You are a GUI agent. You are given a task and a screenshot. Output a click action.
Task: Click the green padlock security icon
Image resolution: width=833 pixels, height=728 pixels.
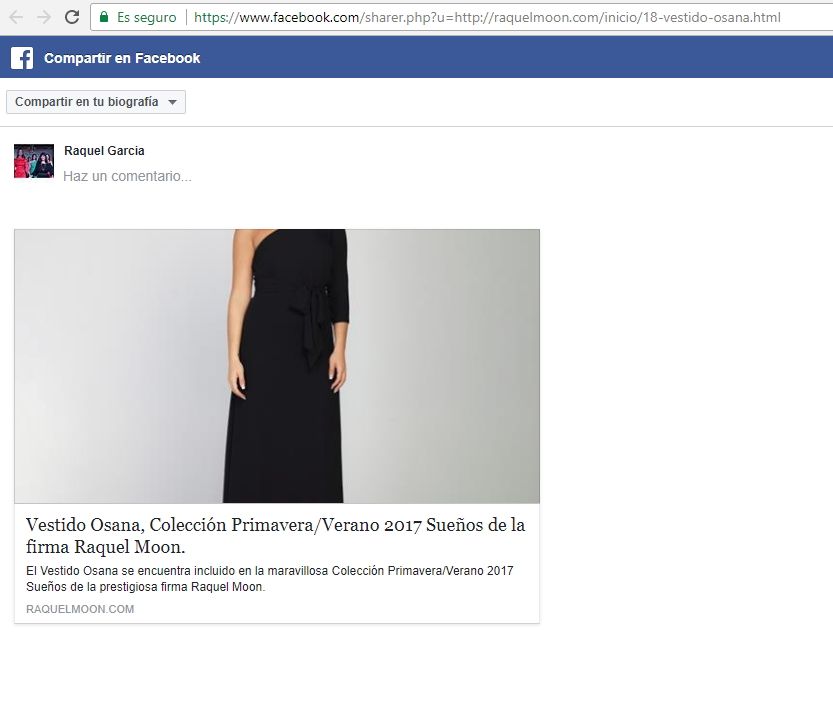pos(104,17)
